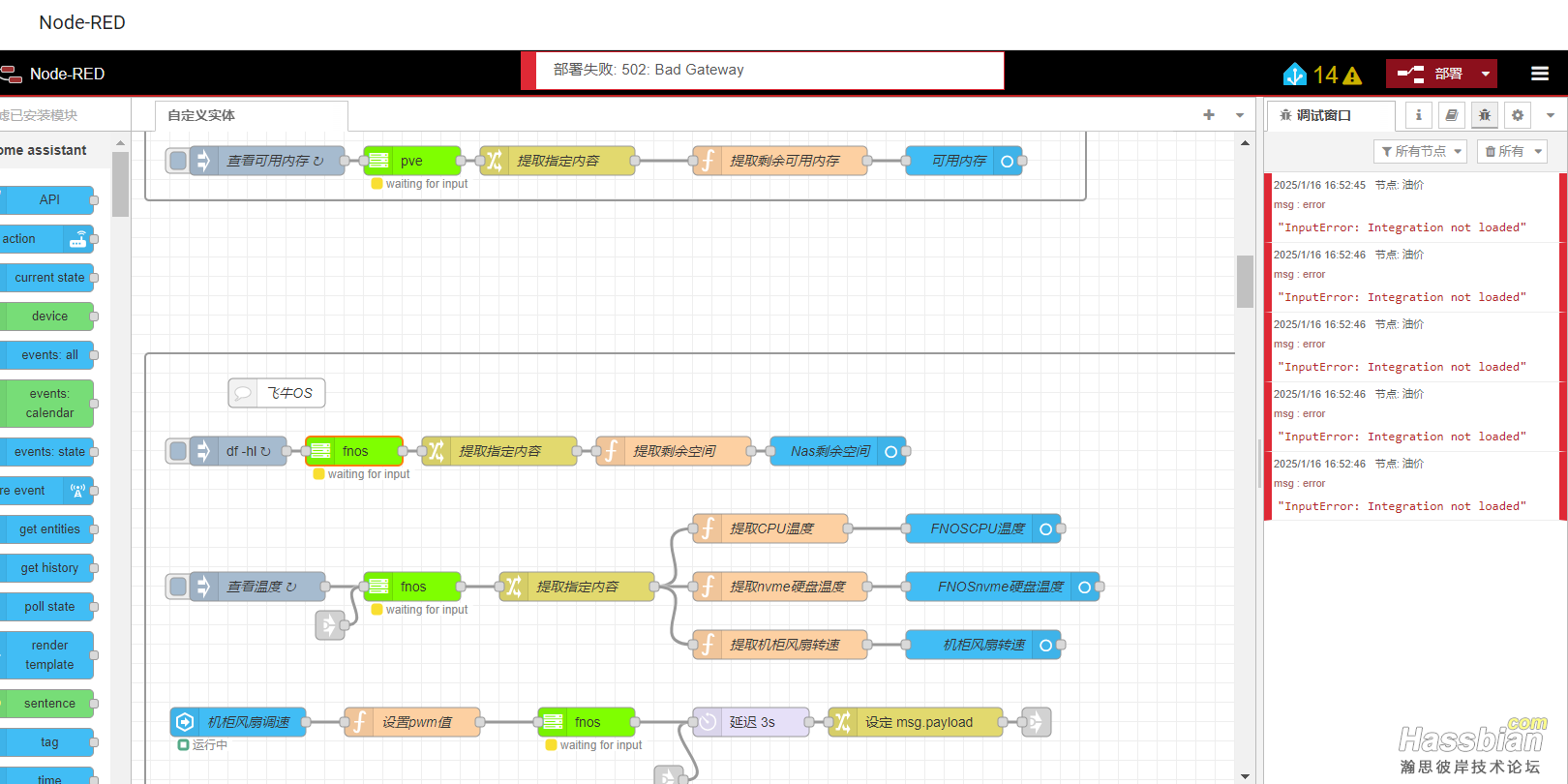The width and height of the screenshot is (1568, 784).
Task: Select the FNOSCPU温度 sensor node
Action: (983, 528)
